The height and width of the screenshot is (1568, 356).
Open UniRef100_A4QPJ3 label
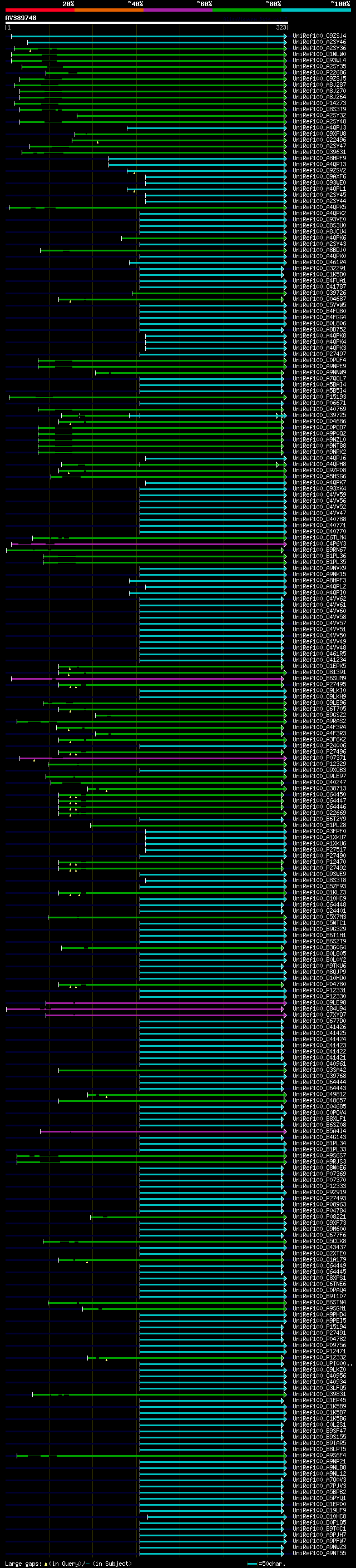[319, 128]
